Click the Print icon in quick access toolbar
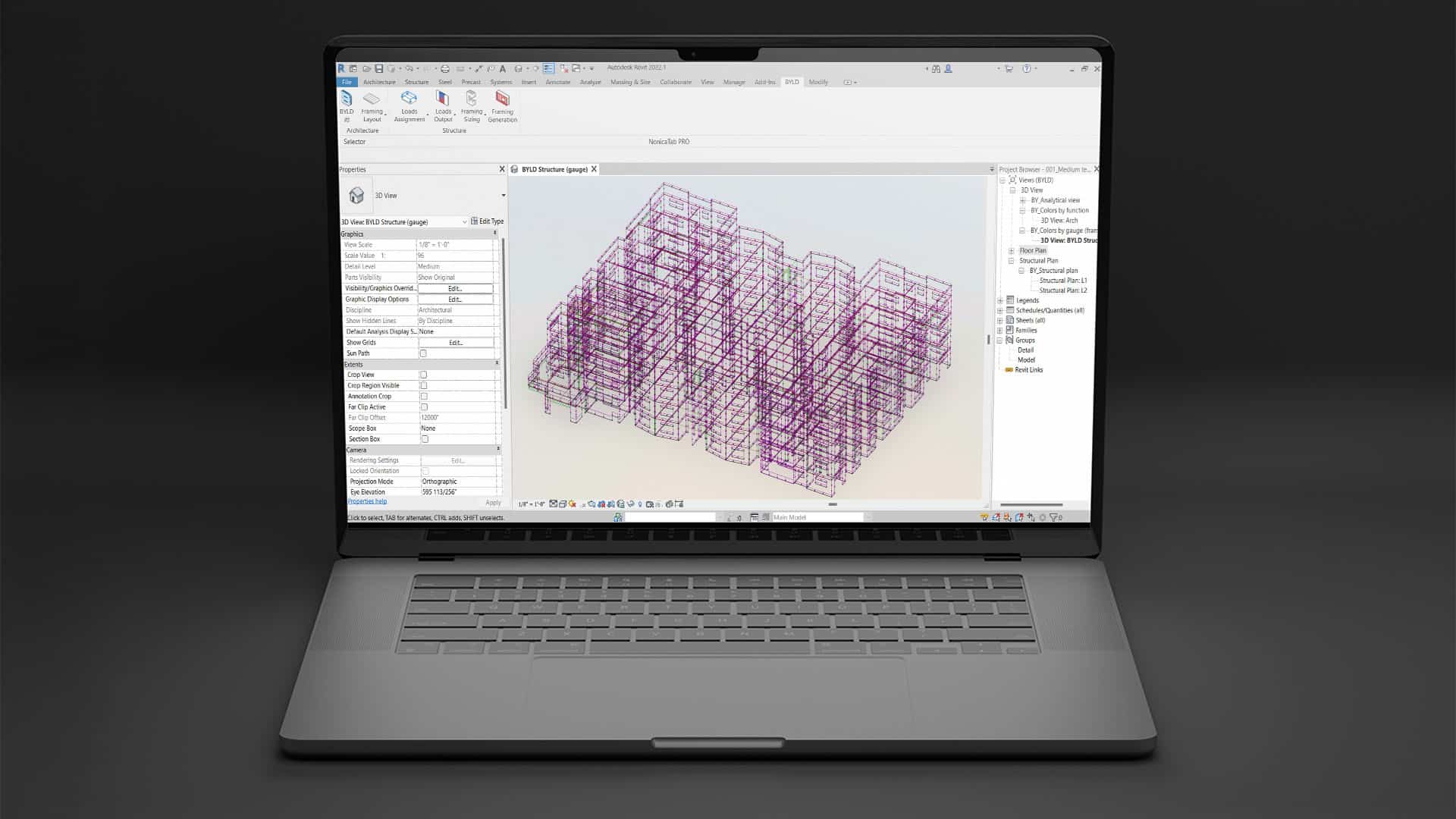This screenshot has width=1456, height=819. (x=445, y=68)
